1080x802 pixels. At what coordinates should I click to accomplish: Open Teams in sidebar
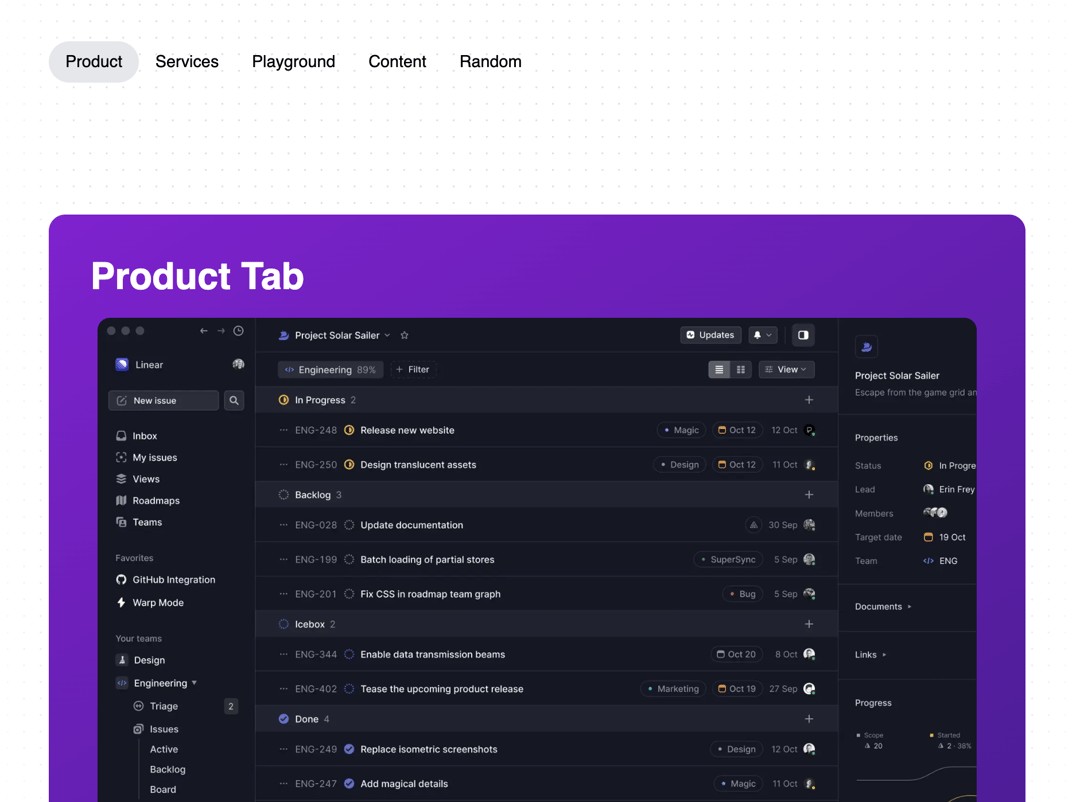[x=139, y=522]
